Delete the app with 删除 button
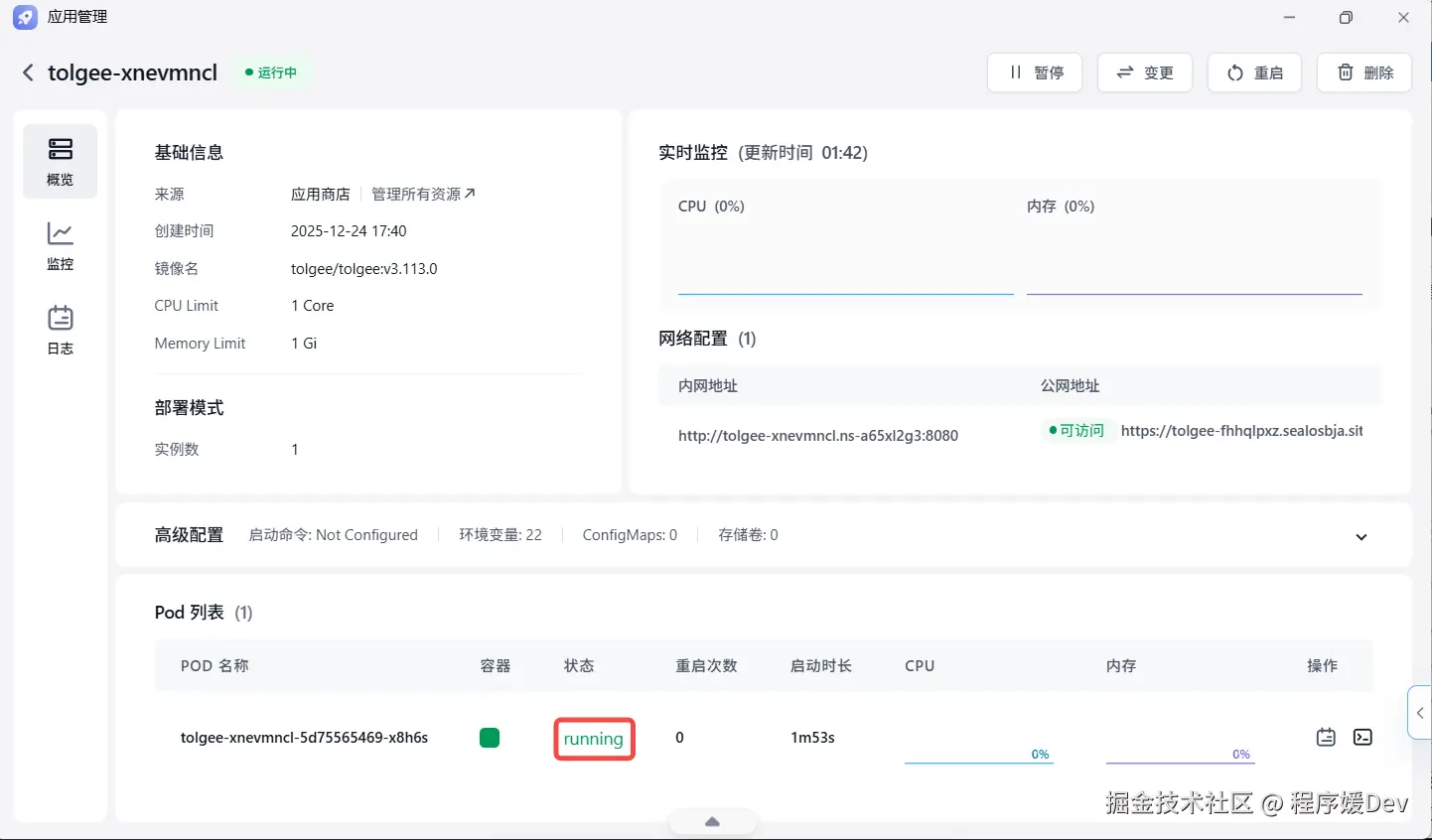Screen dimensions: 1432x840 pos(1364,72)
